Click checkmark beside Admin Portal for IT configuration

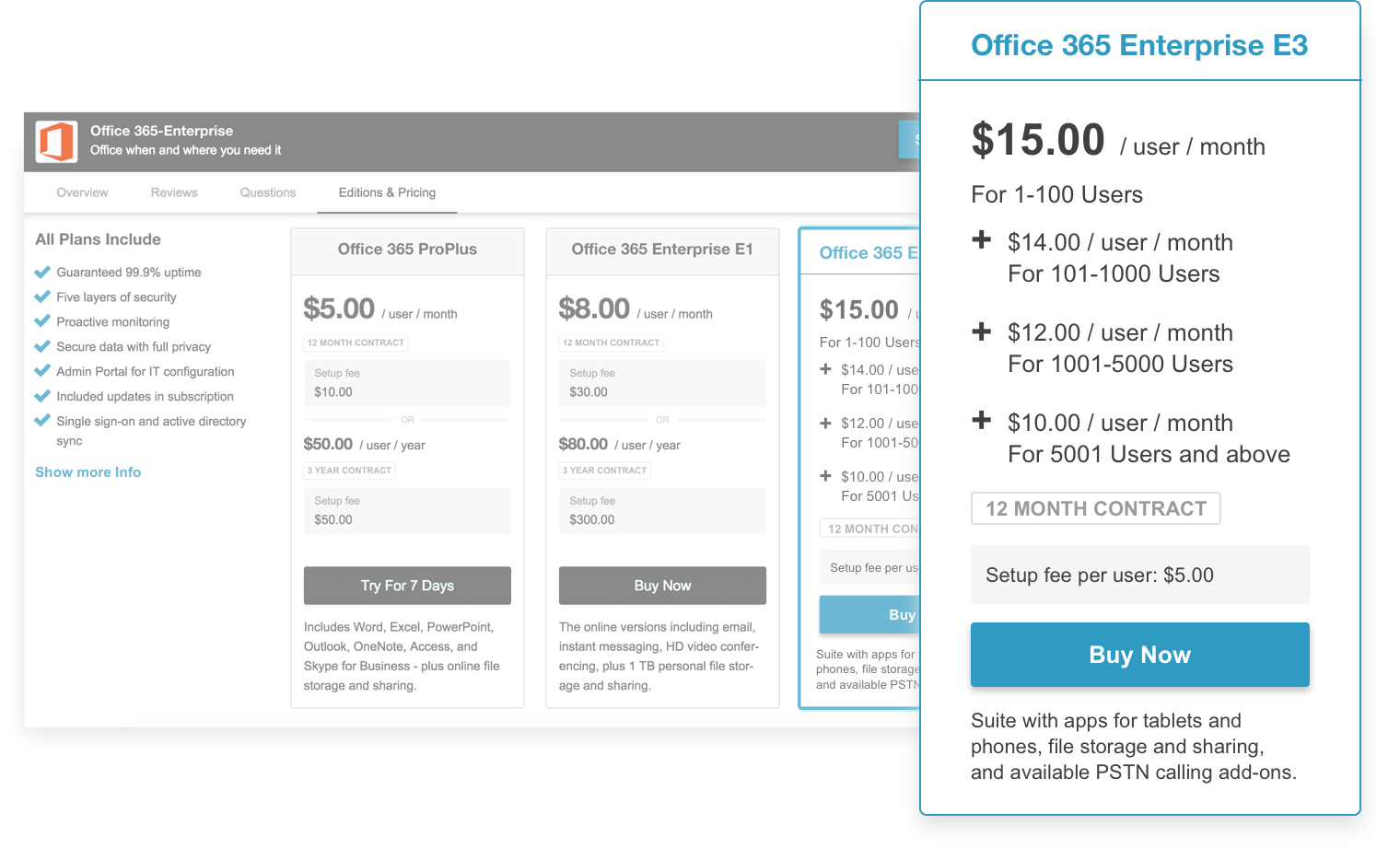pos(42,371)
